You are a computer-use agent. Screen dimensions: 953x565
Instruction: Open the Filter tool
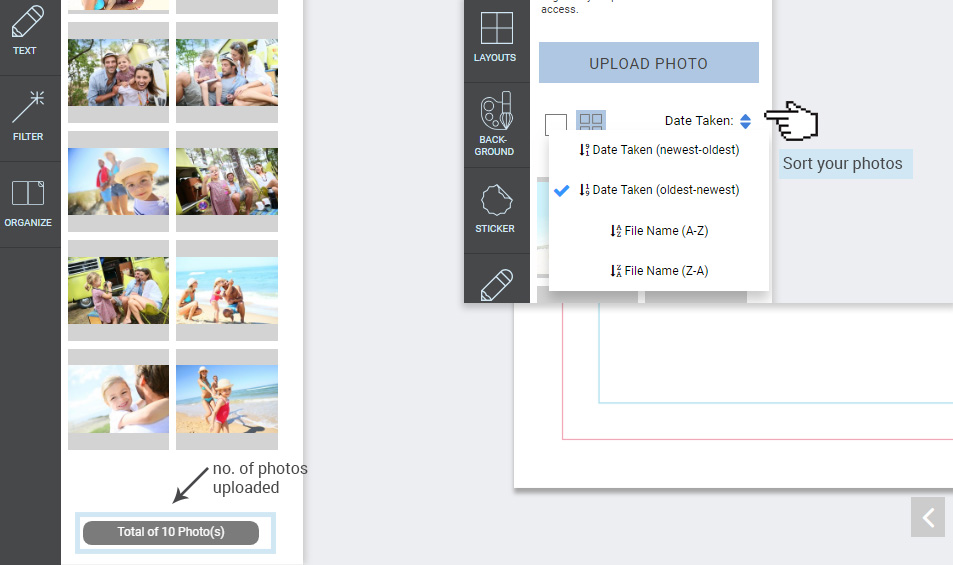tap(27, 117)
